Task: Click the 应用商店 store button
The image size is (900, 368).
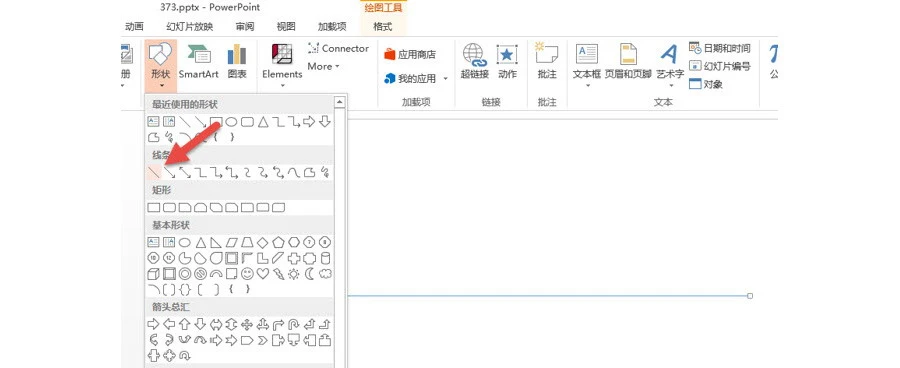Action: tap(410, 55)
